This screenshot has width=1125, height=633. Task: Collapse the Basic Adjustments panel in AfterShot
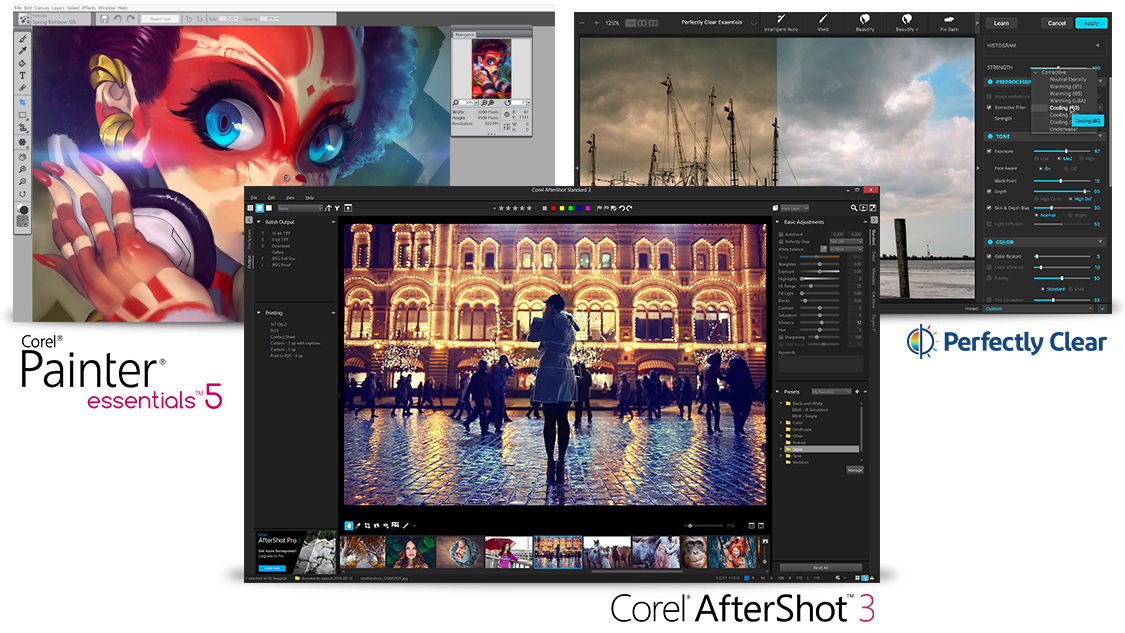pos(777,222)
